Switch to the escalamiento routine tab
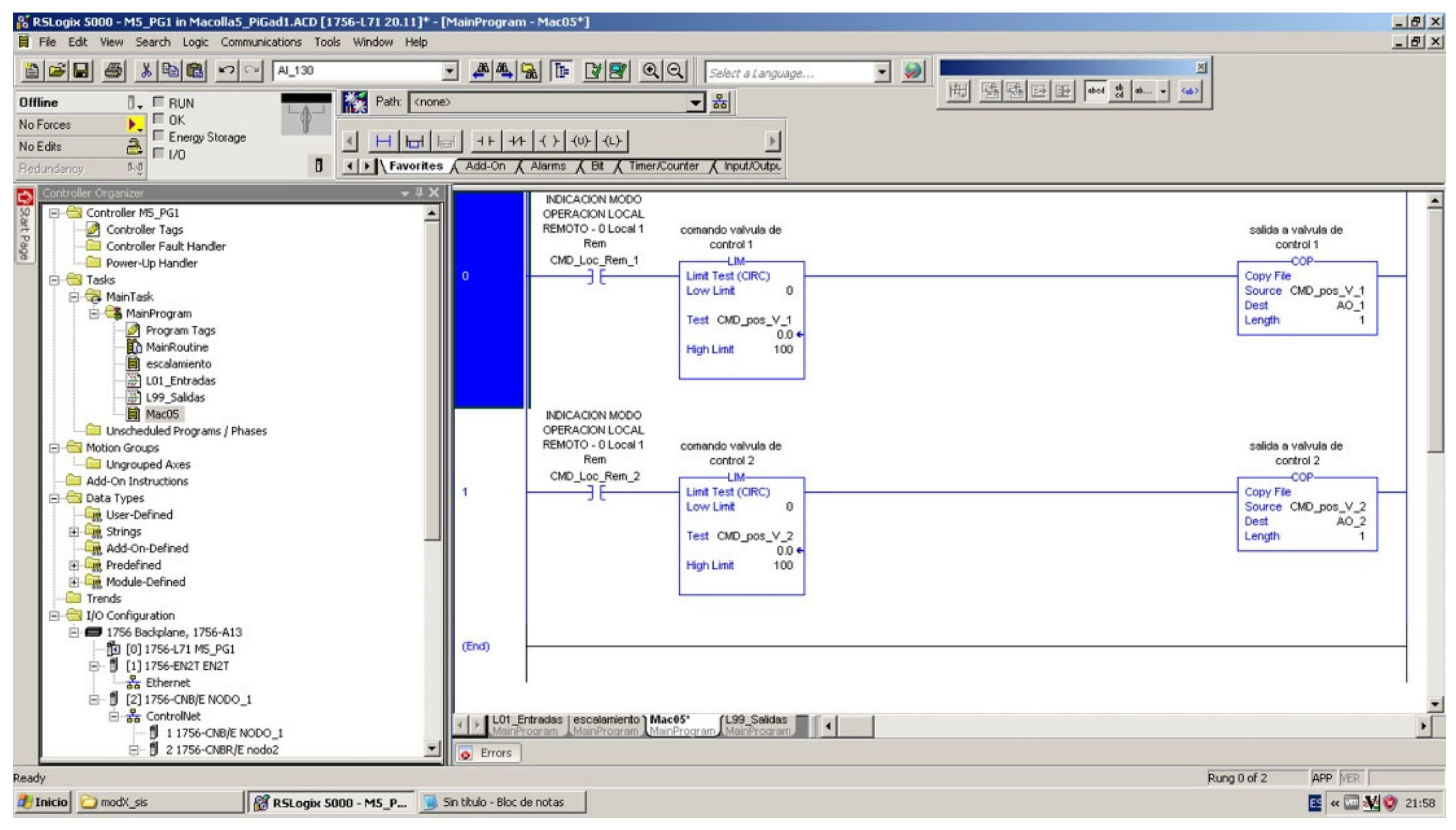The height and width of the screenshot is (830, 1456). click(606, 725)
